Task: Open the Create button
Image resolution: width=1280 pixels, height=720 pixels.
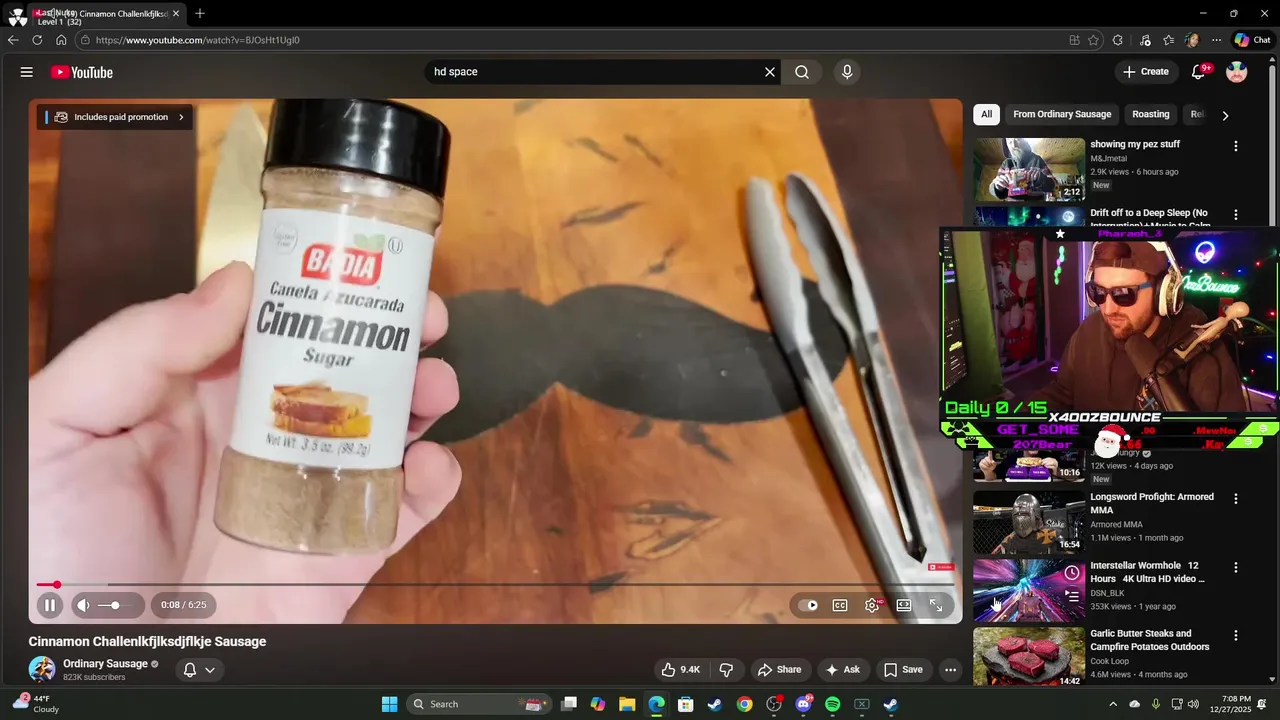Action: (x=1146, y=72)
